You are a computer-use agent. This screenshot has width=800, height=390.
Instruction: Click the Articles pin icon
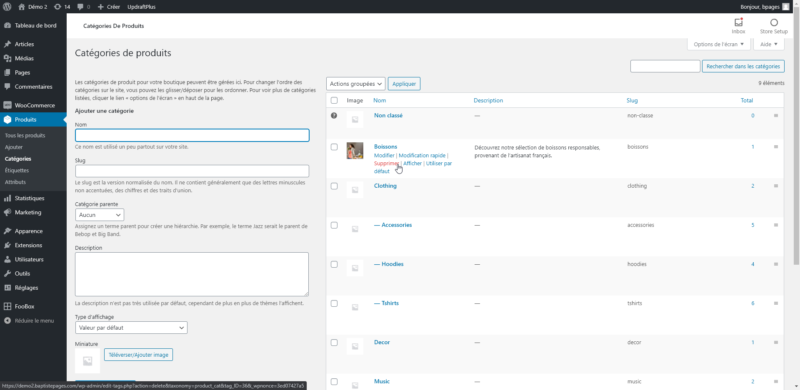pos(7,44)
